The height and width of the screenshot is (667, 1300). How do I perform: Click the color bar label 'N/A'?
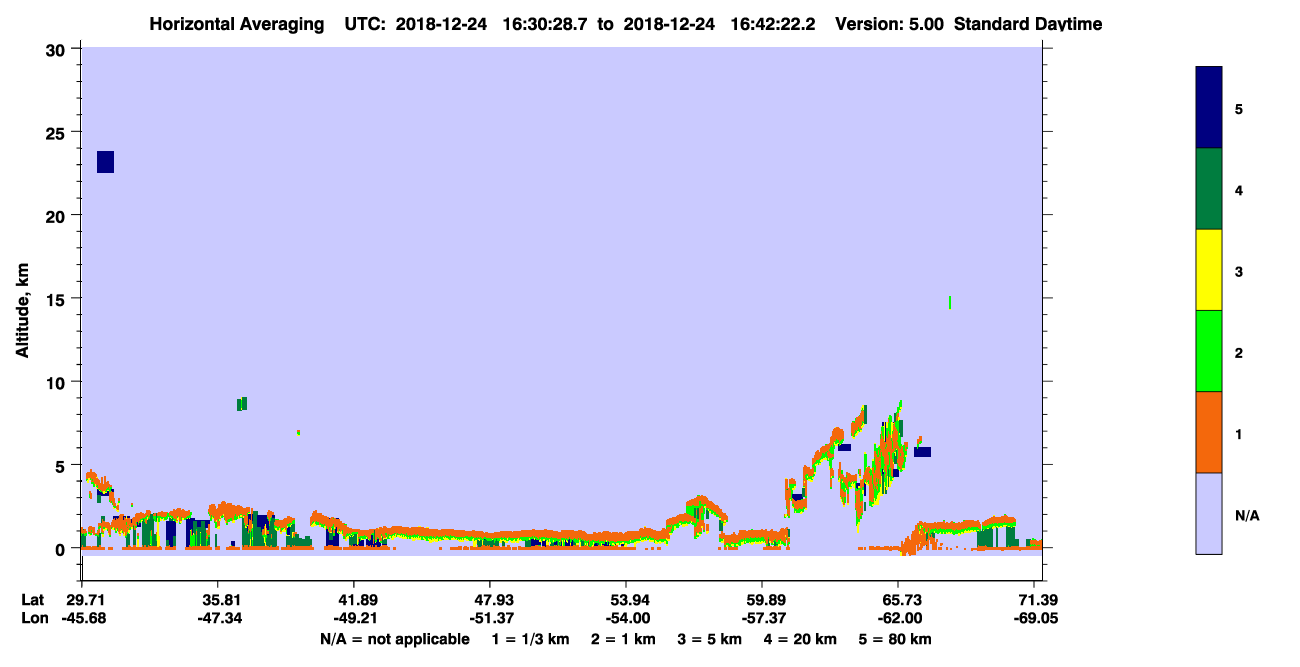[x=1247, y=515]
